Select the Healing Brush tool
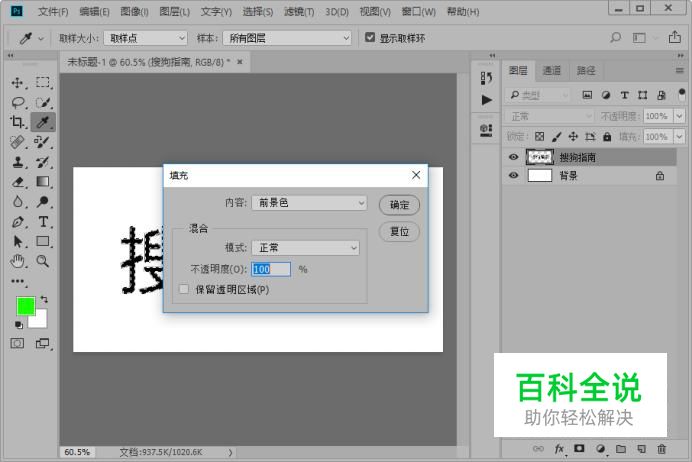This screenshot has width=692, height=462. click(18, 142)
